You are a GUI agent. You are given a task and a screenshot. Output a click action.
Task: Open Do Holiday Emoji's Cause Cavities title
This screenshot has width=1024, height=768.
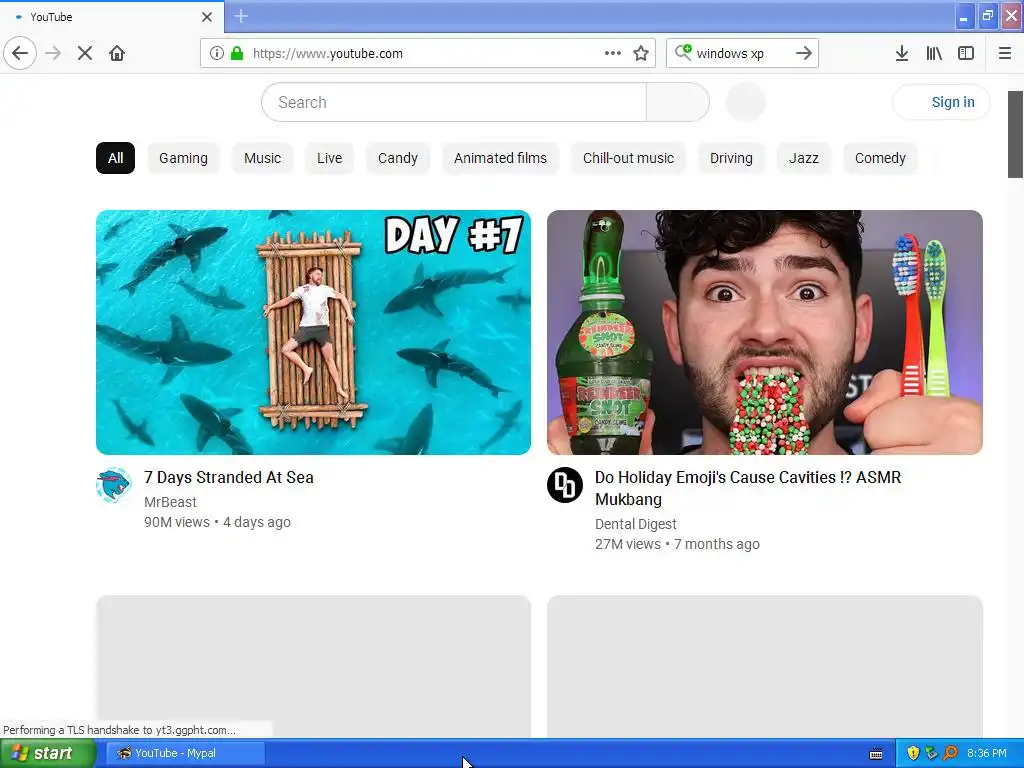pos(748,488)
